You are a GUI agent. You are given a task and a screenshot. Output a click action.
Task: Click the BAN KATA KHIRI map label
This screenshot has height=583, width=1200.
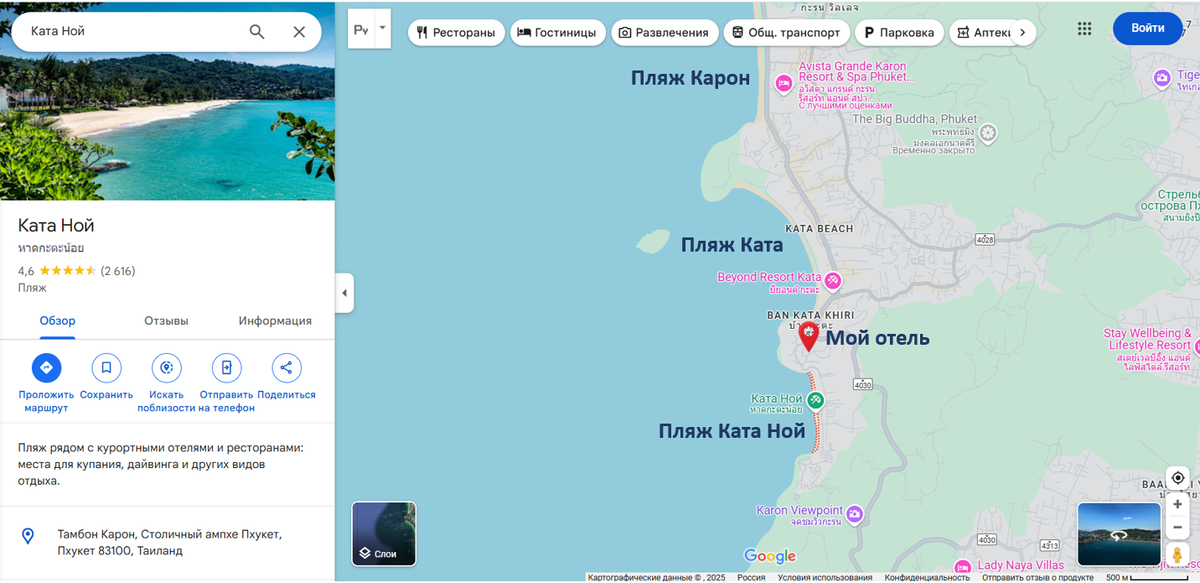tap(810, 315)
